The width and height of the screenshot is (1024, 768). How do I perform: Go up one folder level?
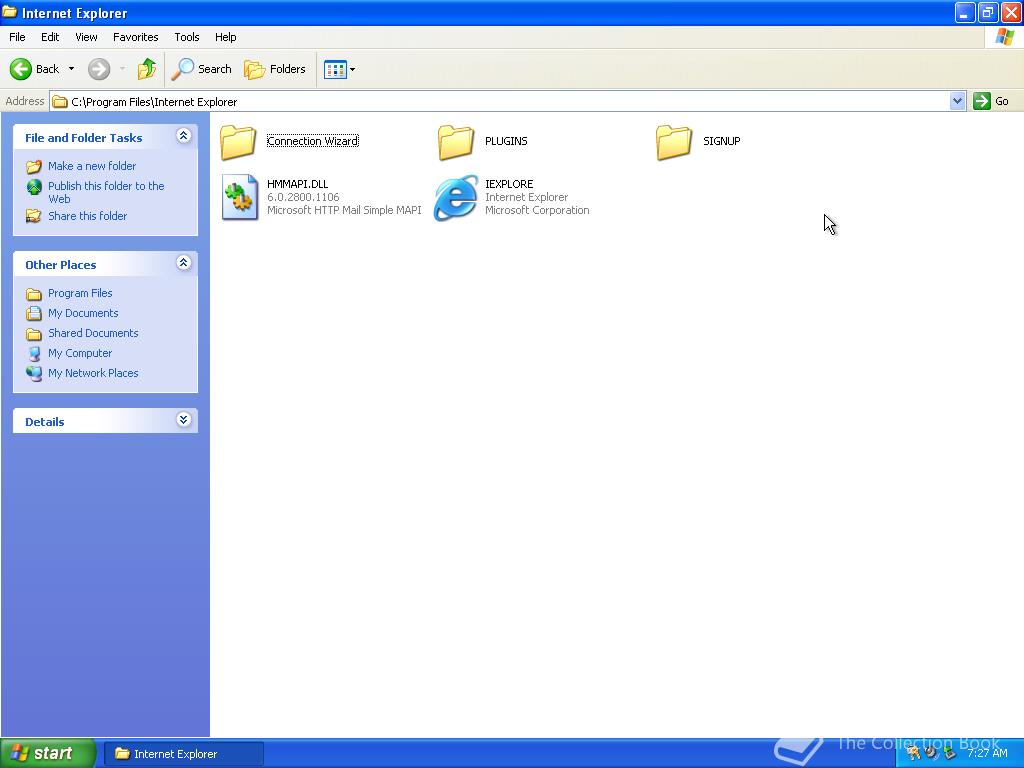coord(147,69)
